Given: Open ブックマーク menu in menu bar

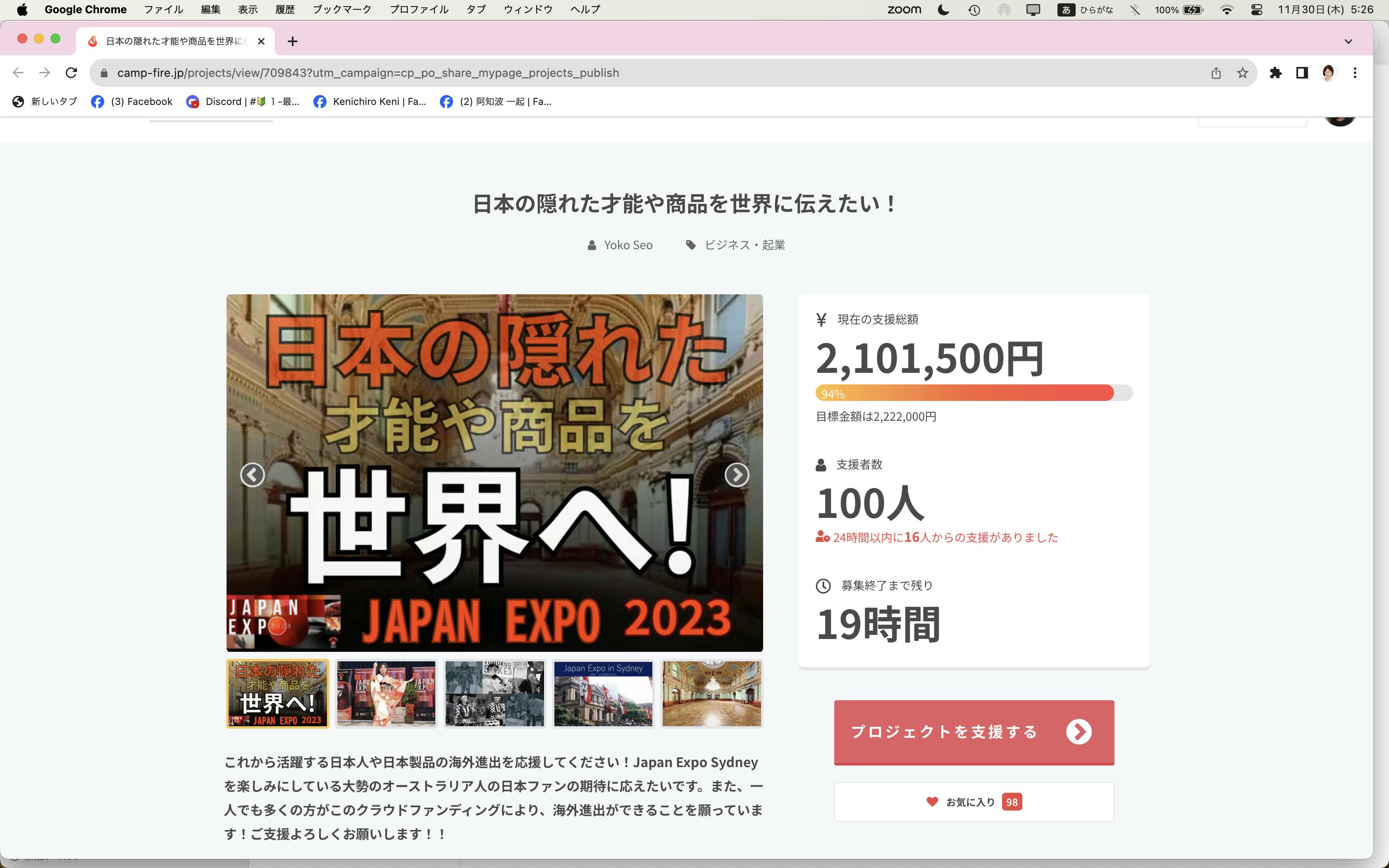Looking at the screenshot, I should [x=341, y=10].
